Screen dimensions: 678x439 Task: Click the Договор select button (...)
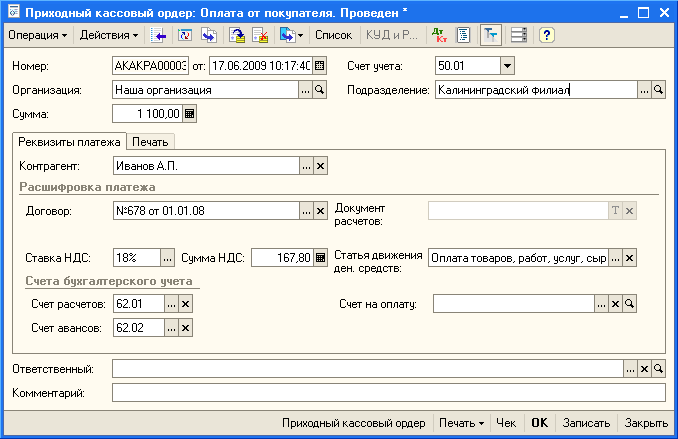[306, 211]
